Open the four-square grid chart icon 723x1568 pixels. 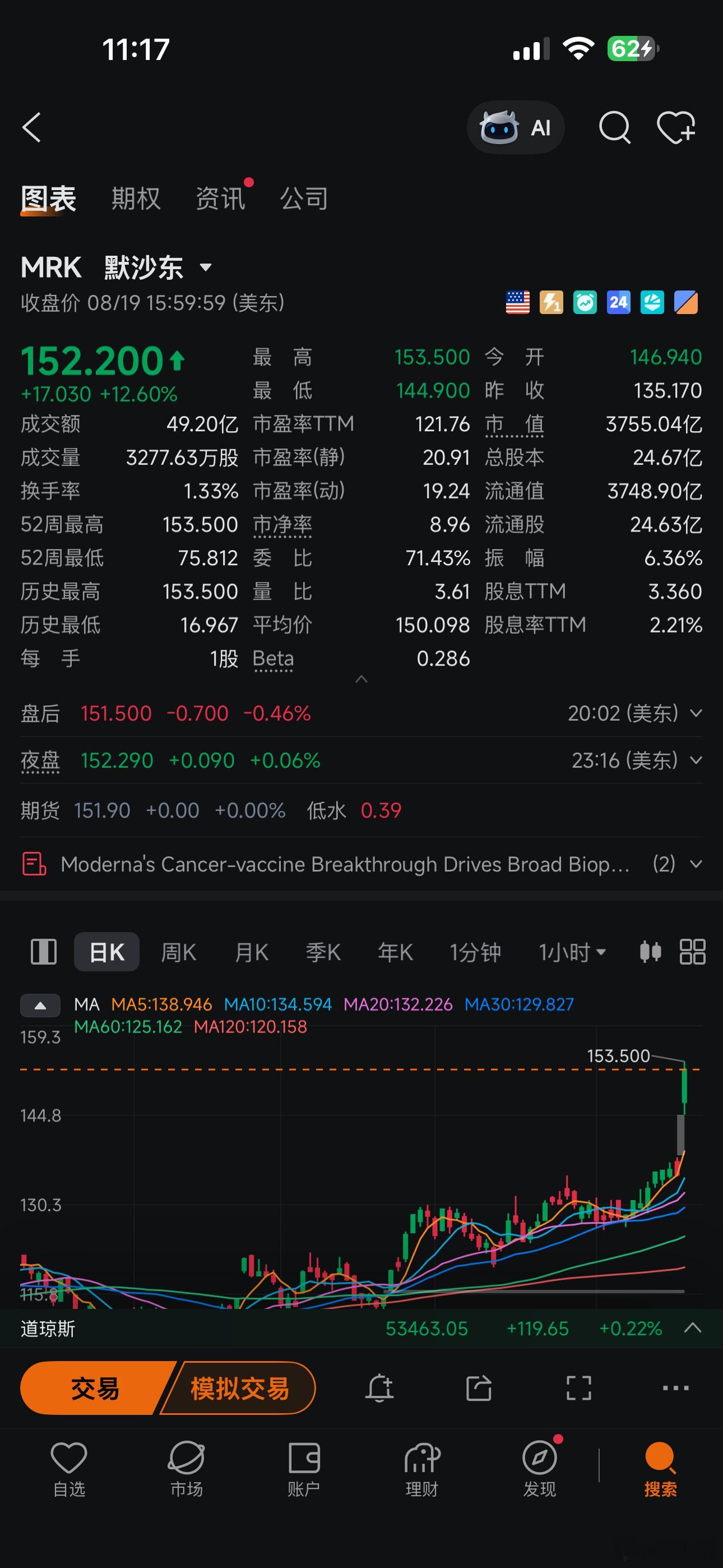[x=693, y=951]
